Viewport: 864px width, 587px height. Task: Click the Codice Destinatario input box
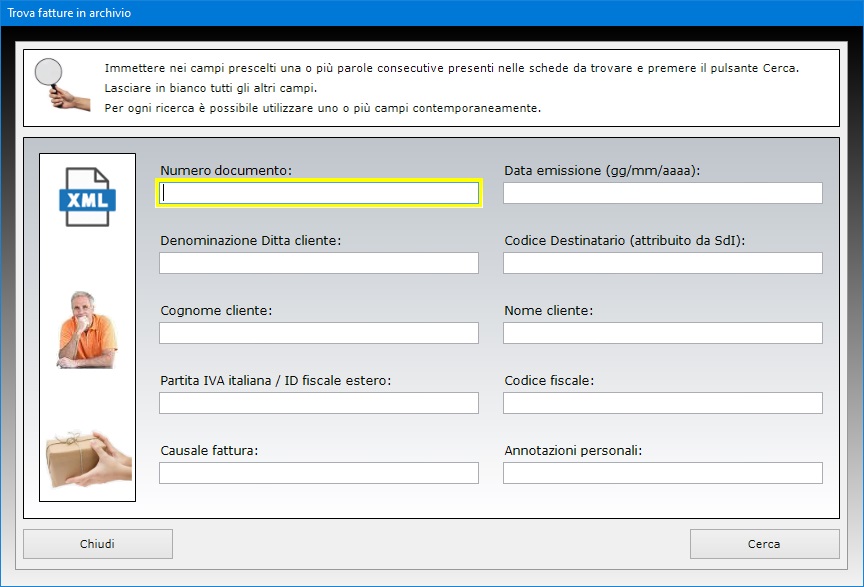[x=662, y=263]
